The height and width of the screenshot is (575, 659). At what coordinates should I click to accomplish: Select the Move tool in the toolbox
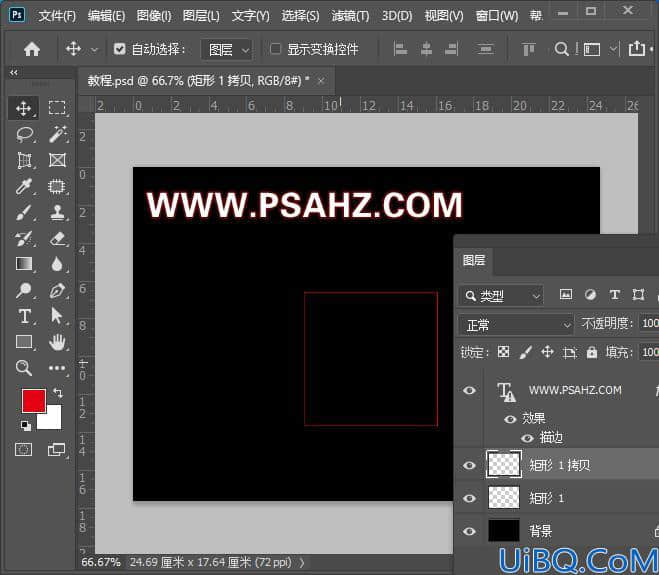(24, 108)
